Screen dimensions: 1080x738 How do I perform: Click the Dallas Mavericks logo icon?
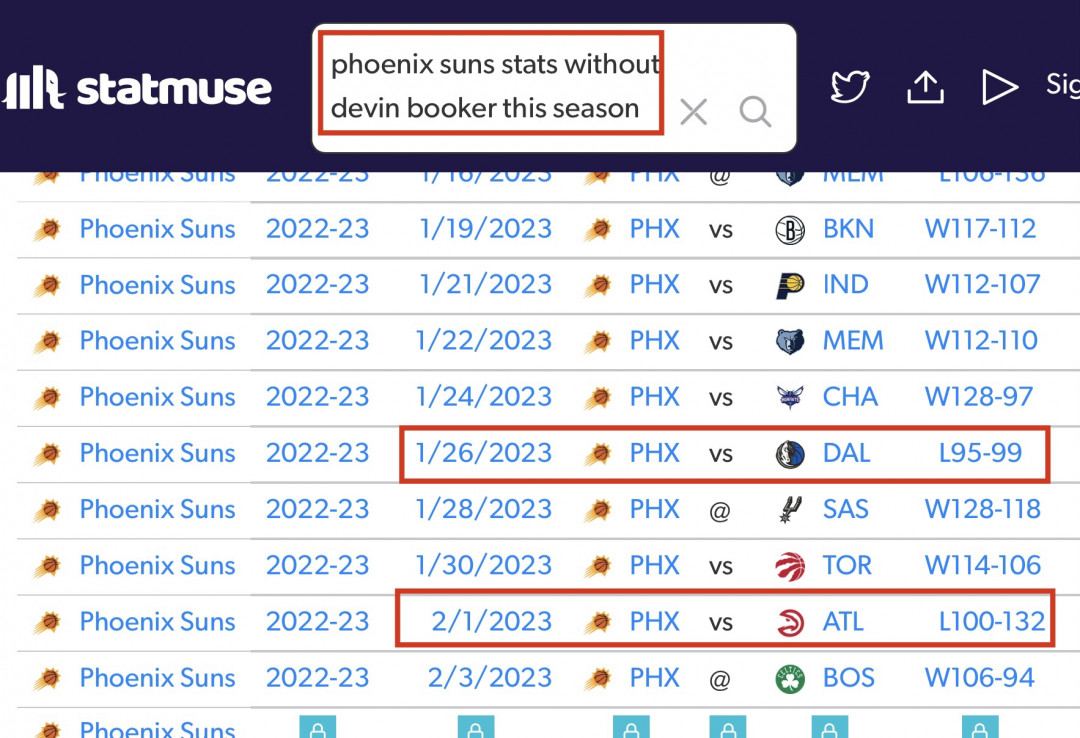(x=789, y=455)
